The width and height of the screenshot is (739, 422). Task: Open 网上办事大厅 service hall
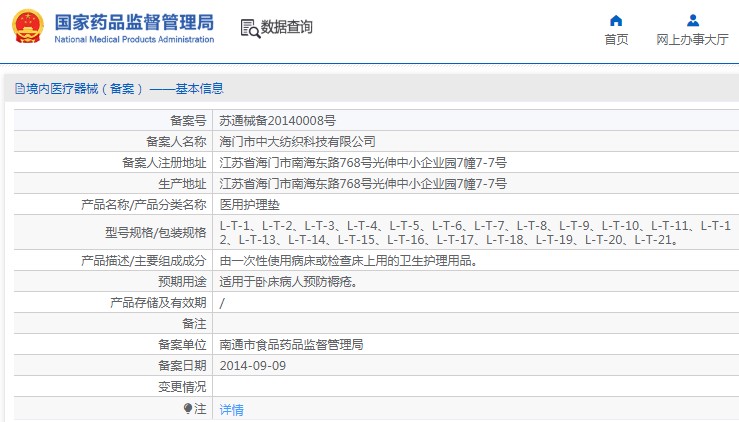(692, 40)
